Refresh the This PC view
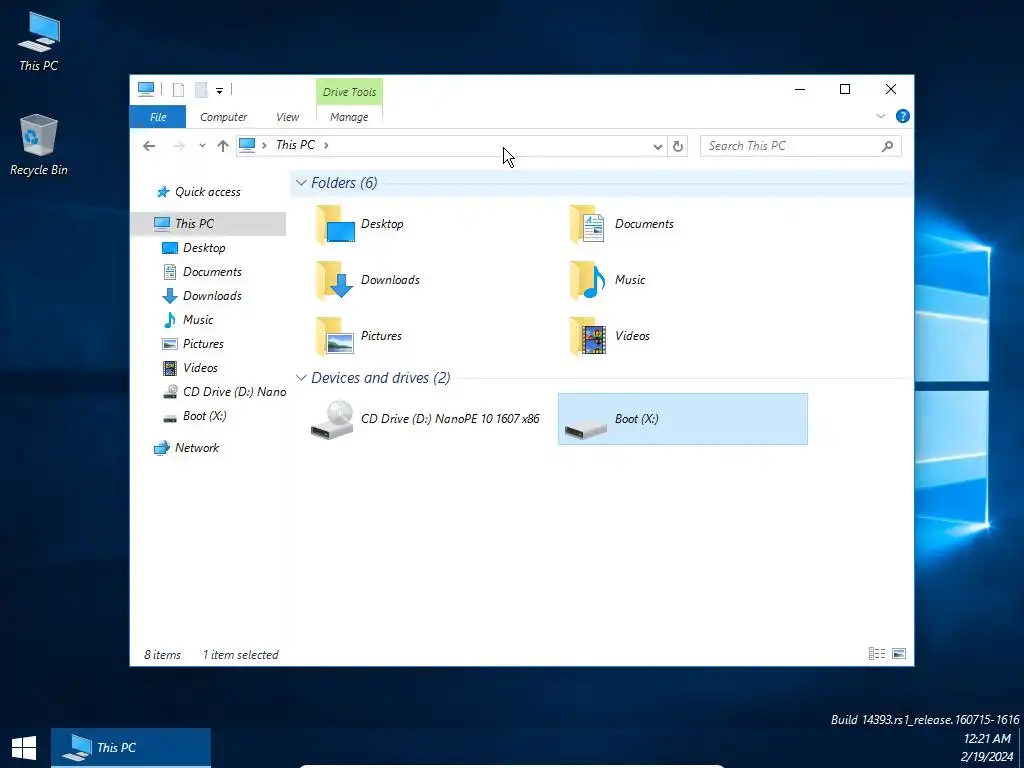The width and height of the screenshot is (1024, 768). point(678,146)
